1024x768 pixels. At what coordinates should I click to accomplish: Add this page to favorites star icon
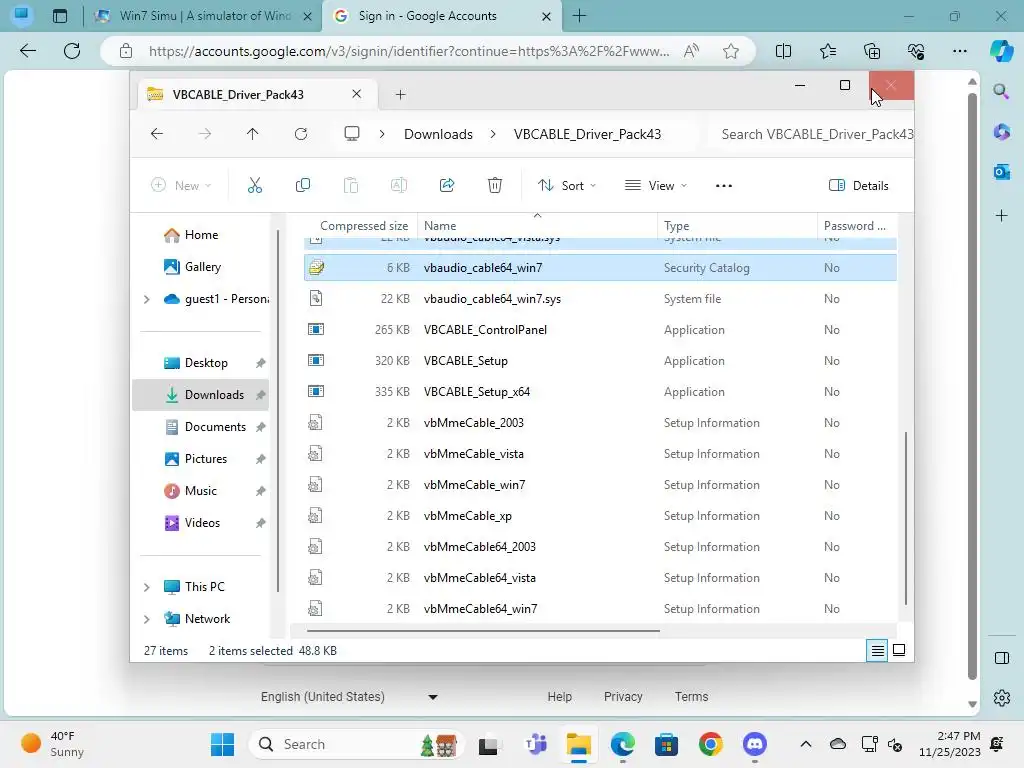(x=731, y=51)
